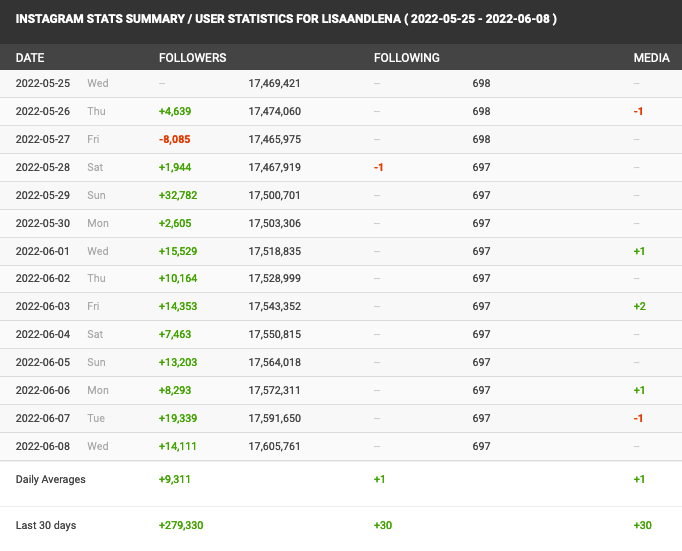This screenshot has width=682, height=551.
Task: Select the date 2022-06-01
Action: tap(43, 251)
